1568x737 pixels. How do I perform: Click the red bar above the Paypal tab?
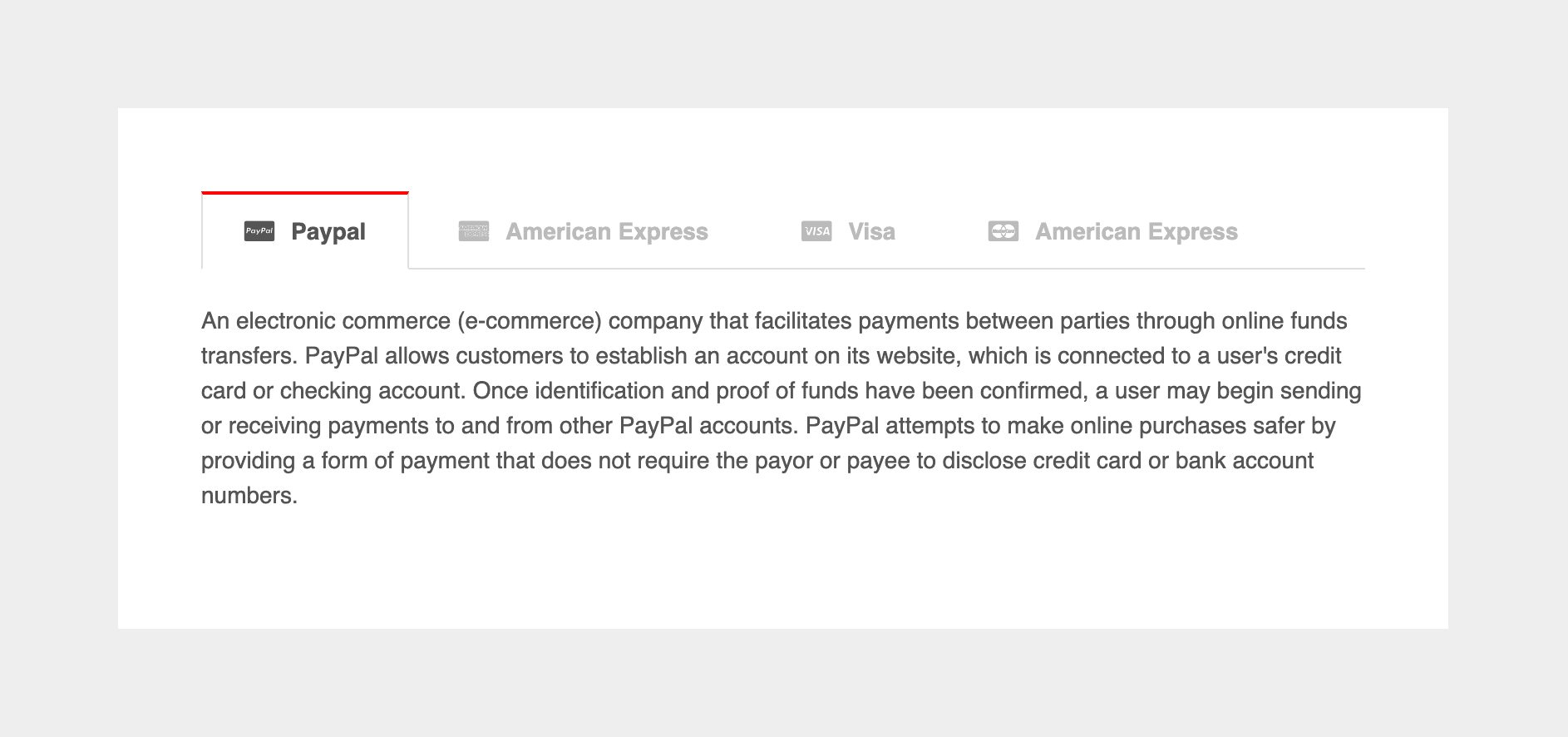(305, 193)
